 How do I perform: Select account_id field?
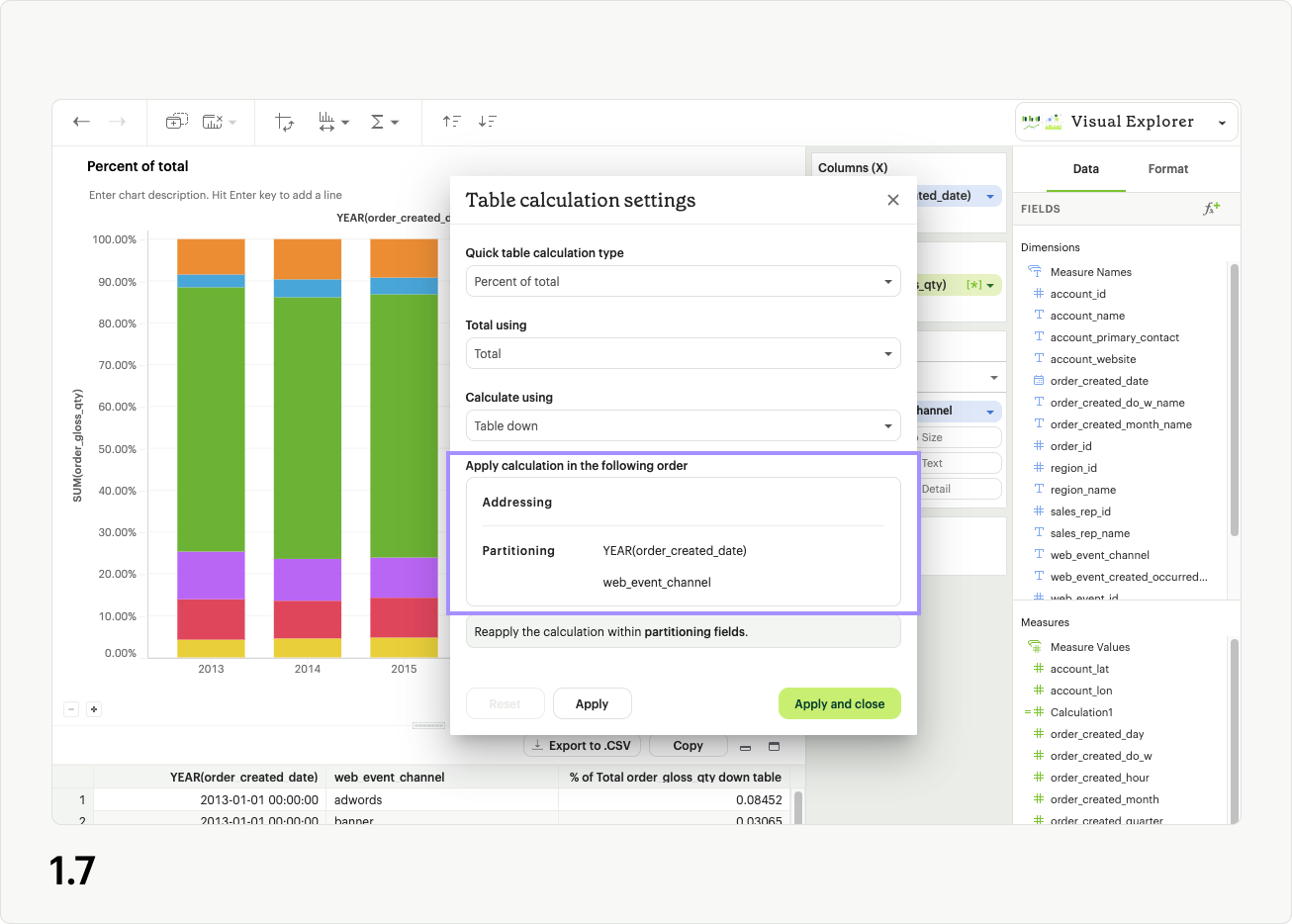(x=1077, y=294)
